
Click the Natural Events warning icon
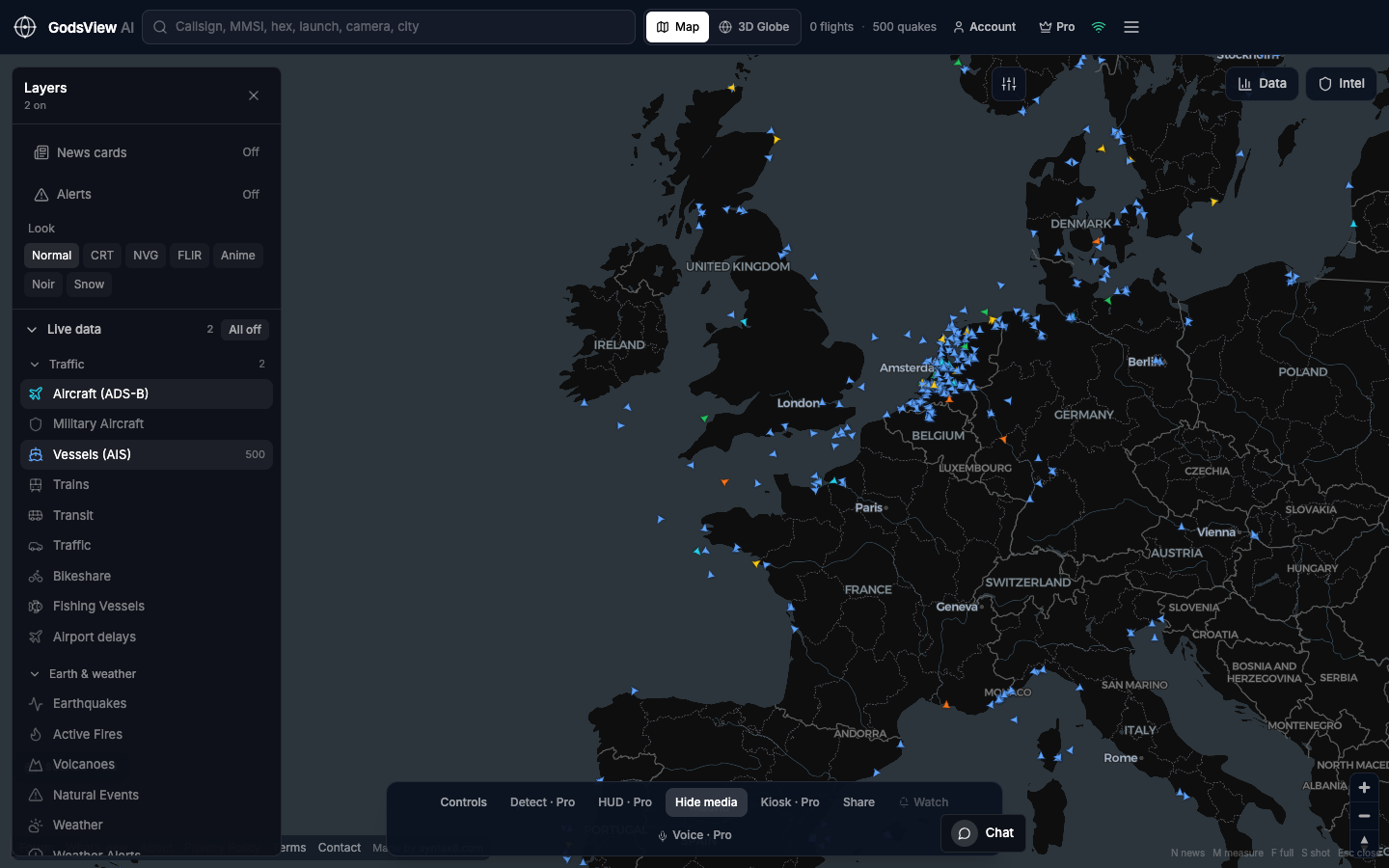(x=36, y=795)
